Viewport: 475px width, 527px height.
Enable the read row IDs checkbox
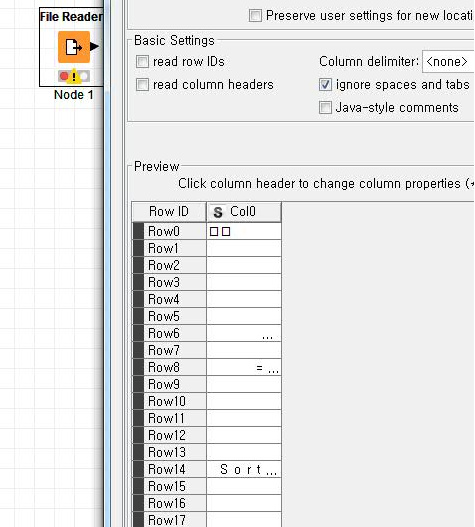tap(142, 62)
